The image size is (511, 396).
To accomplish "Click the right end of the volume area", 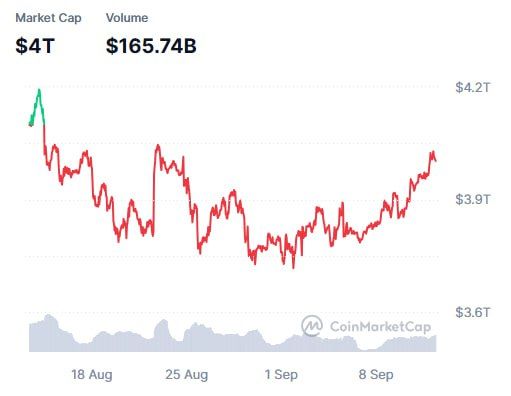I will click(x=435, y=336).
